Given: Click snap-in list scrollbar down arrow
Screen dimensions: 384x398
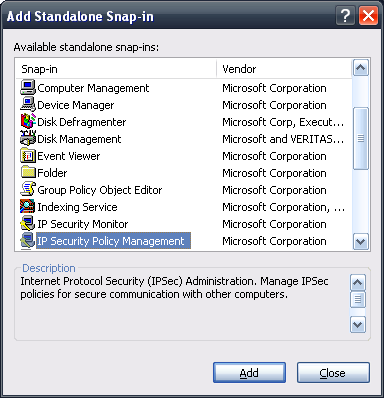Looking at the screenshot, I should (361, 241).
